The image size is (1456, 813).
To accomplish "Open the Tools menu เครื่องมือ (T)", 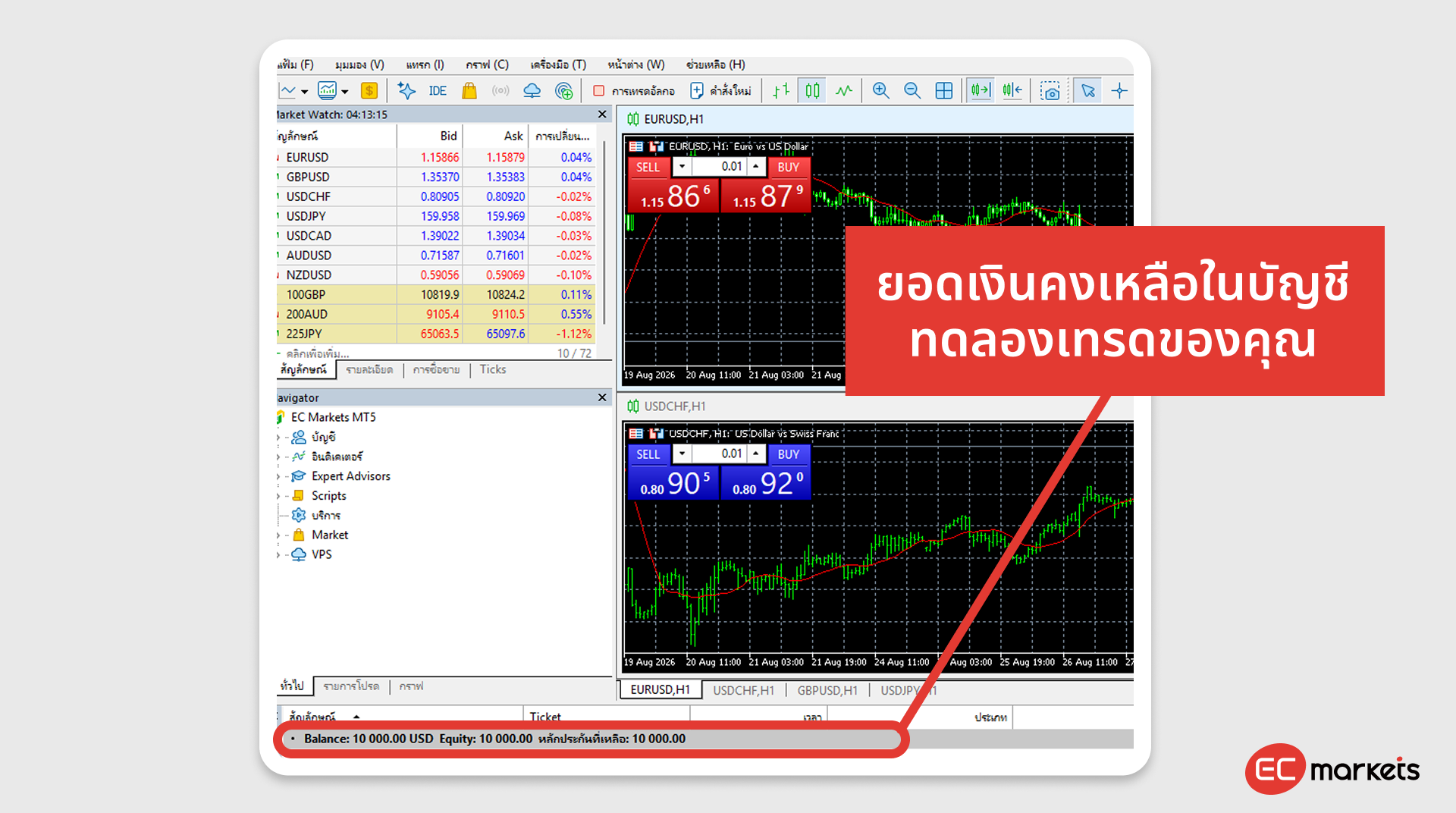I will pos(558,64).
